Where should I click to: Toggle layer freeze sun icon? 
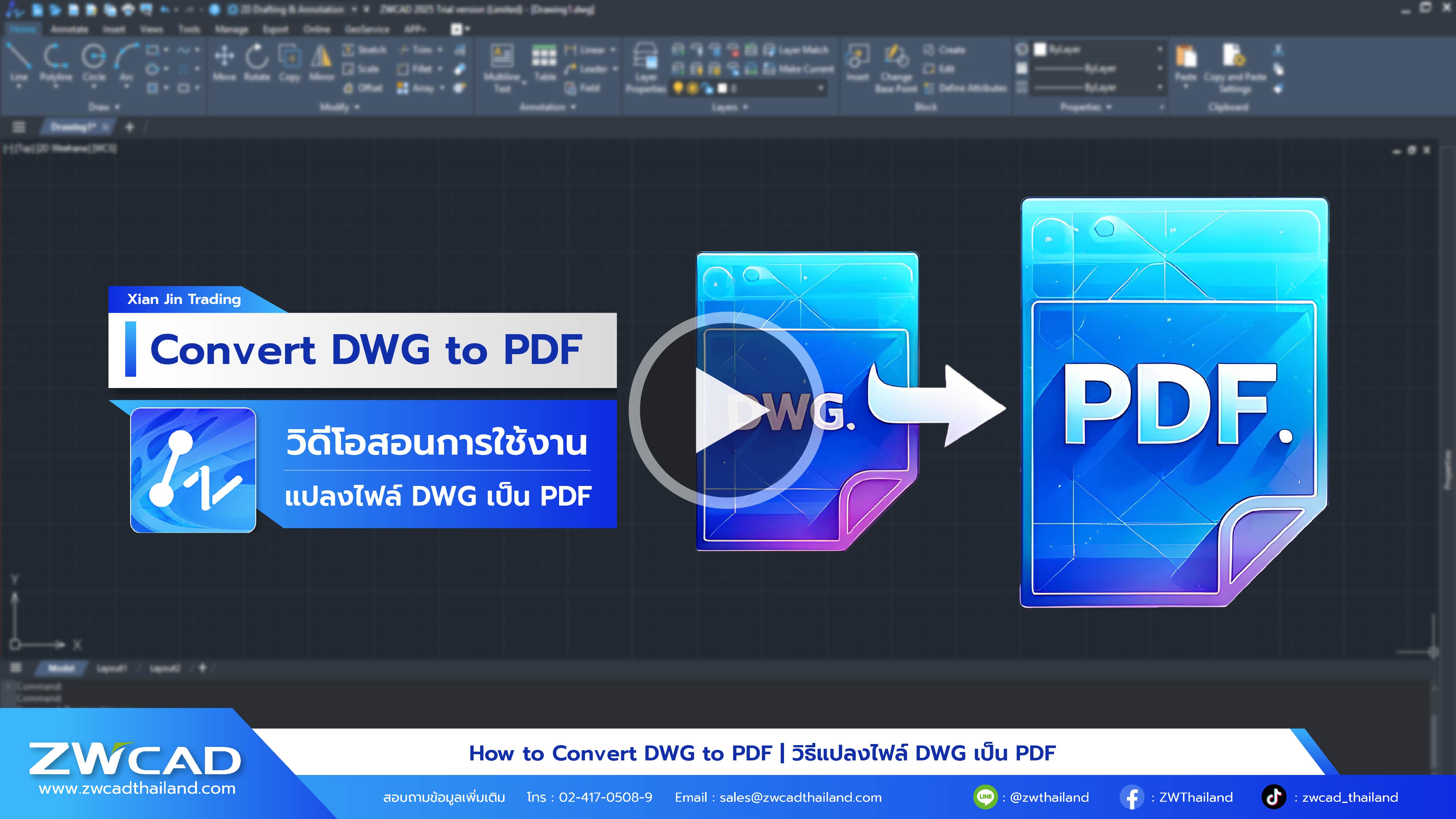coord(692,88)
